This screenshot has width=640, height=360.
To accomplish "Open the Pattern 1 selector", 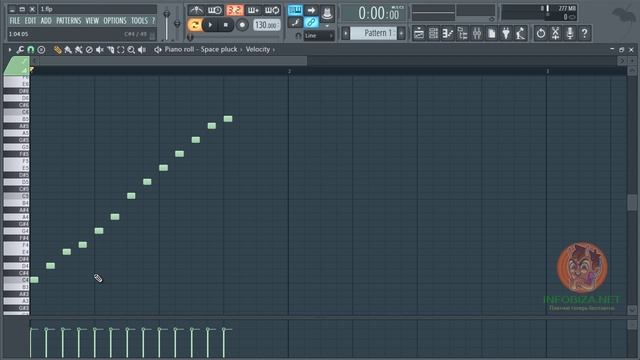I will 374,33.
